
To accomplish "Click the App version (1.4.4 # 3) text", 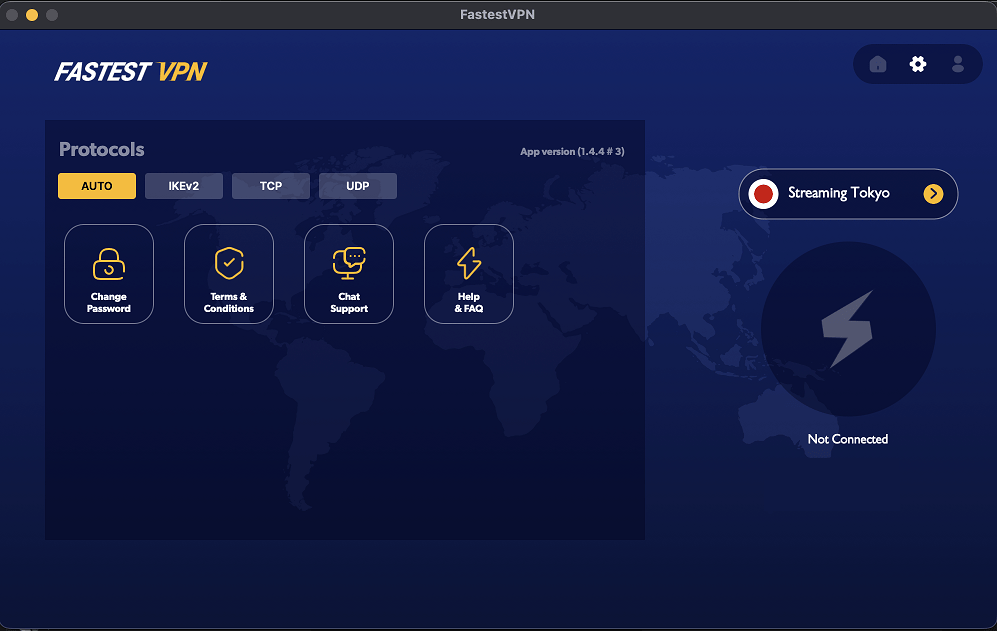I will point(572,151).
